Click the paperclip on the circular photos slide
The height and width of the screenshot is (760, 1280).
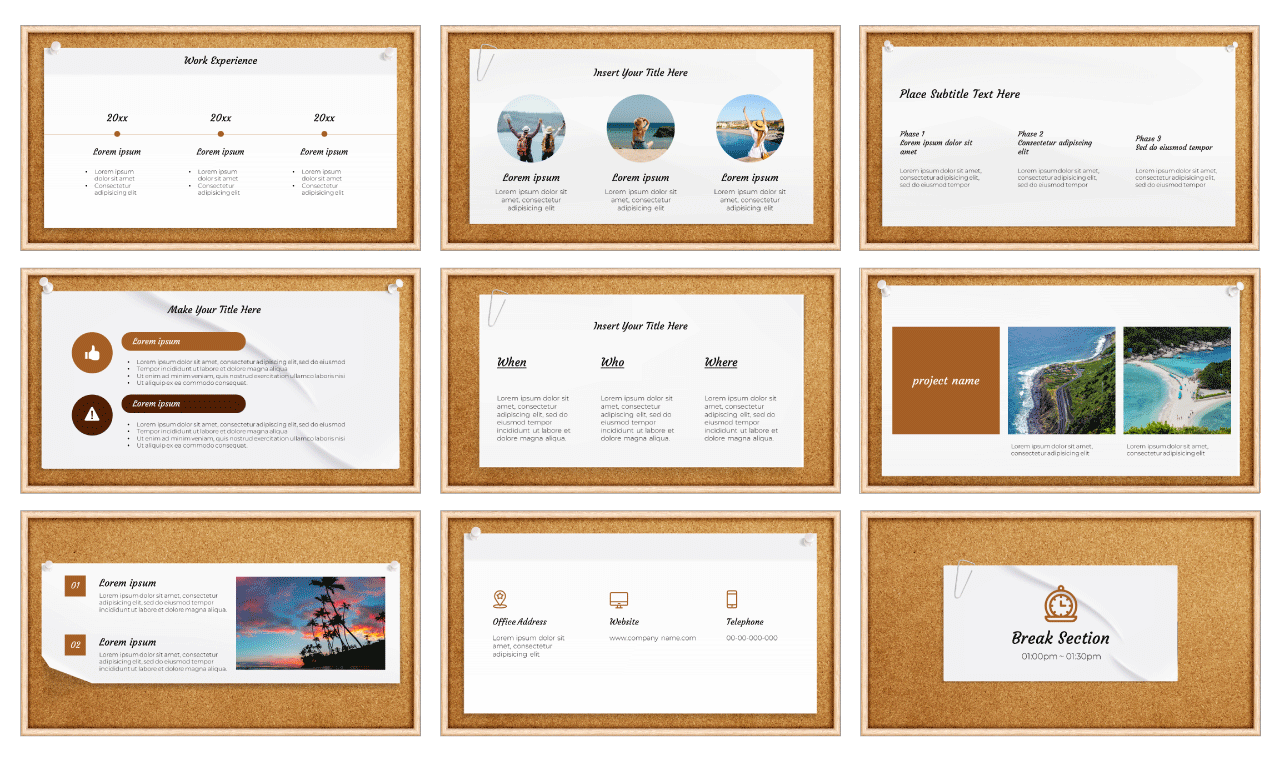tap(485, 62)
